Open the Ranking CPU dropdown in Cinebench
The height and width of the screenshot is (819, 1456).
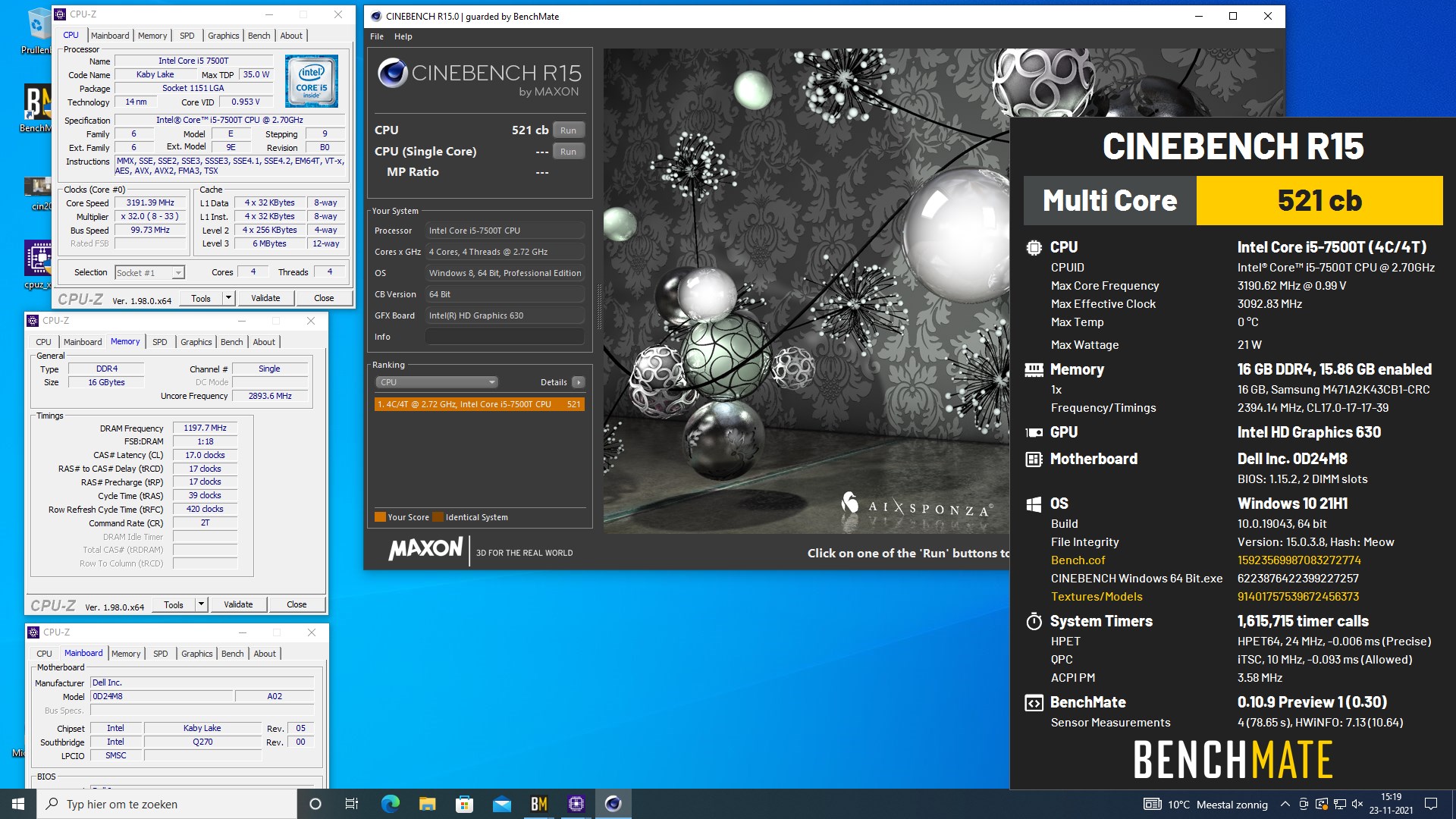tap(437, 382)
